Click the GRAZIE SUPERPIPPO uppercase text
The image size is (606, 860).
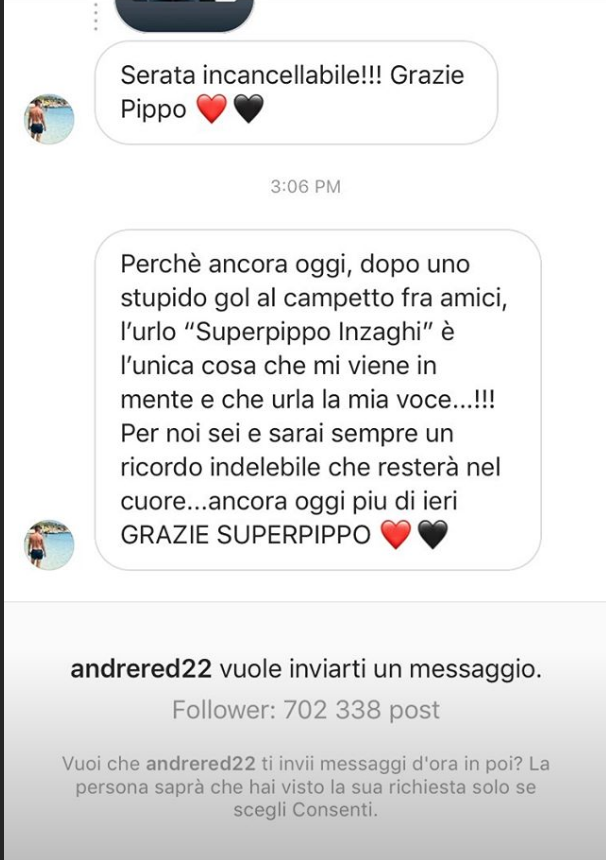[x=246, y=535]
